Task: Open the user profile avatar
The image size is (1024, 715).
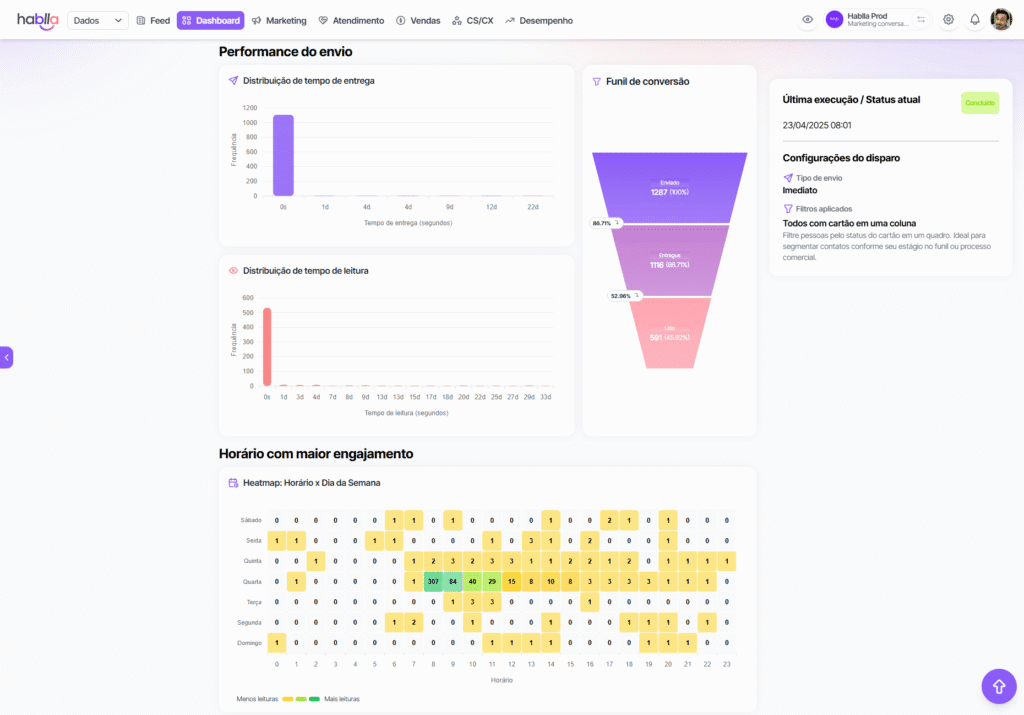Action: [1001, 20]
